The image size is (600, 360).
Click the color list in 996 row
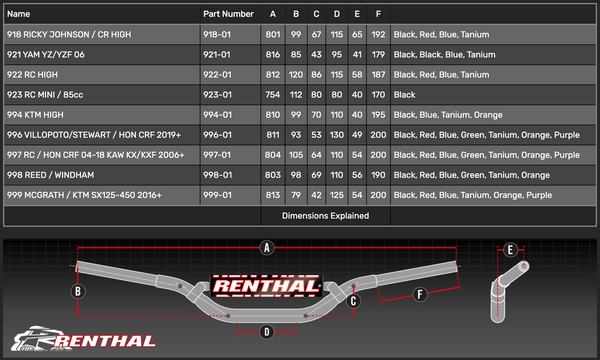486,135
